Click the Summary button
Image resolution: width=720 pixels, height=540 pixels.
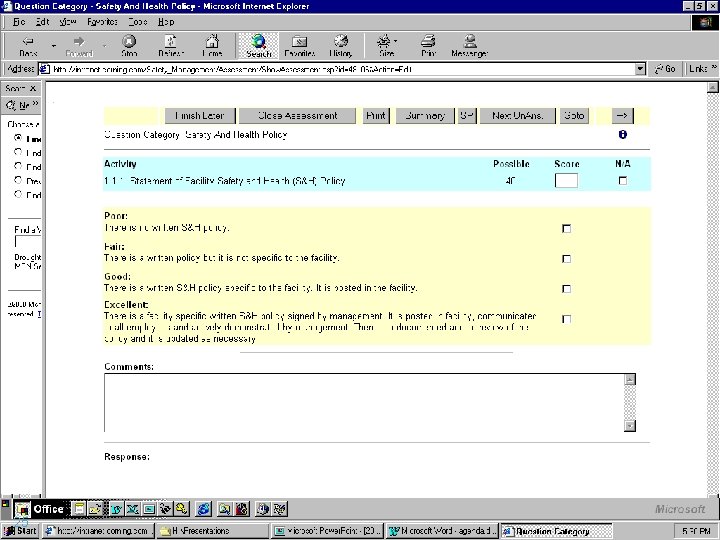pyautogui.click(x=425, y=116)
